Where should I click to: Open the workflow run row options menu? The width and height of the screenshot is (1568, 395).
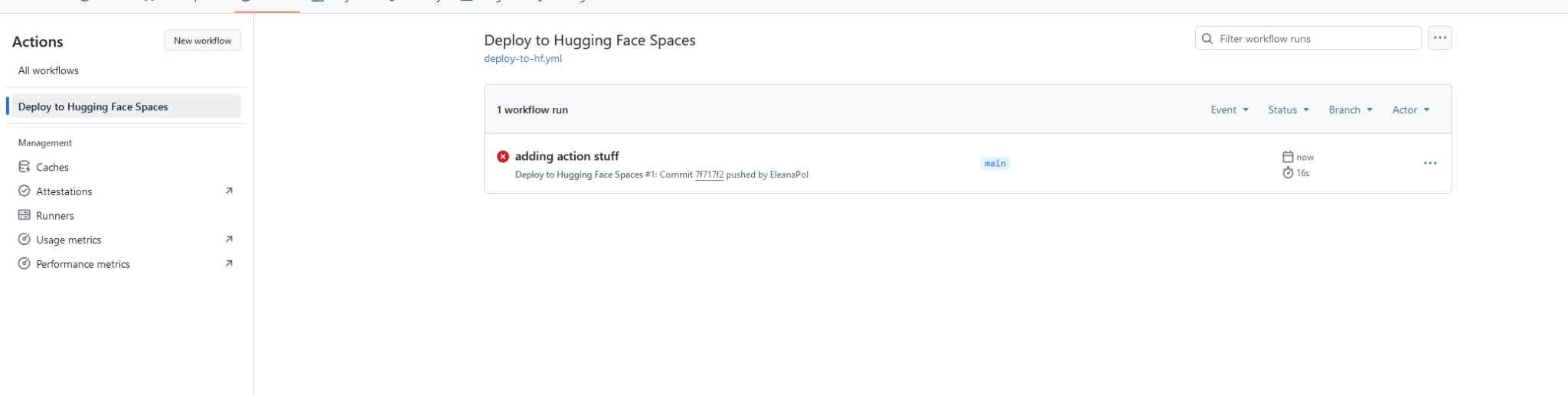click(1429, 163)
